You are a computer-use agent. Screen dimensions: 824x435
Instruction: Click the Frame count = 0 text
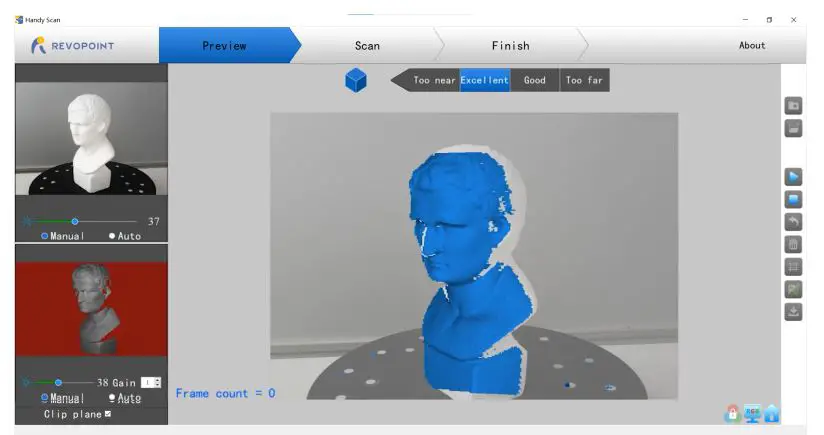[x=225, y=393]
